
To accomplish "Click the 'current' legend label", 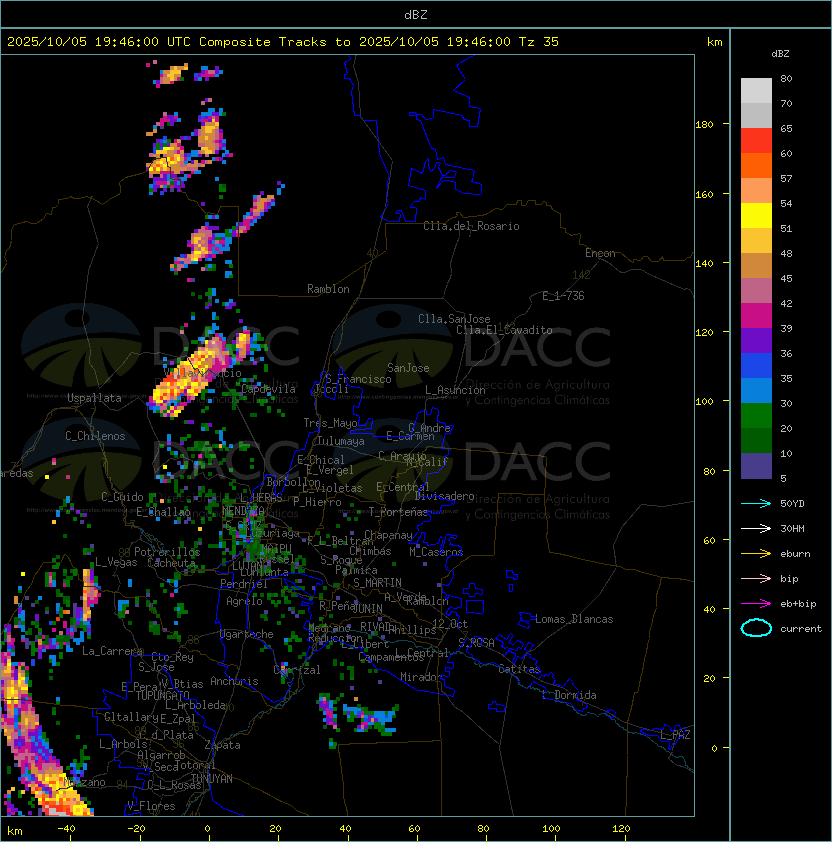I will coord(801,629).
